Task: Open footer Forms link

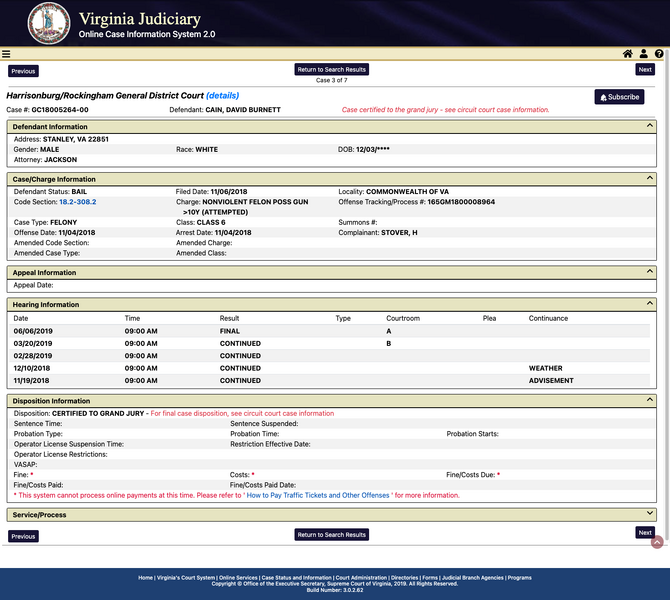Action: tap(430, 578)
